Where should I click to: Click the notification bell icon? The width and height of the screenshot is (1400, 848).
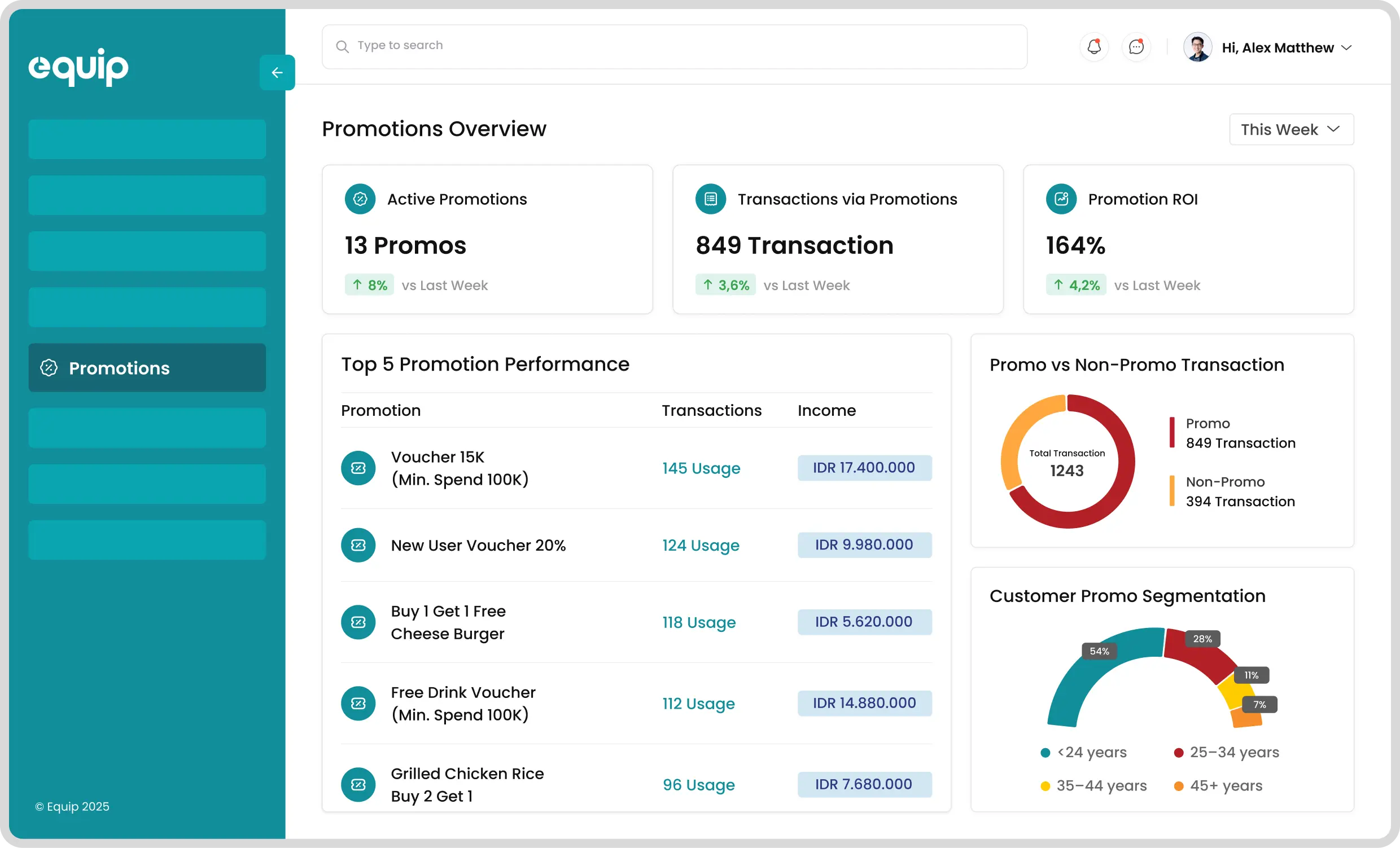(1094, 47)
